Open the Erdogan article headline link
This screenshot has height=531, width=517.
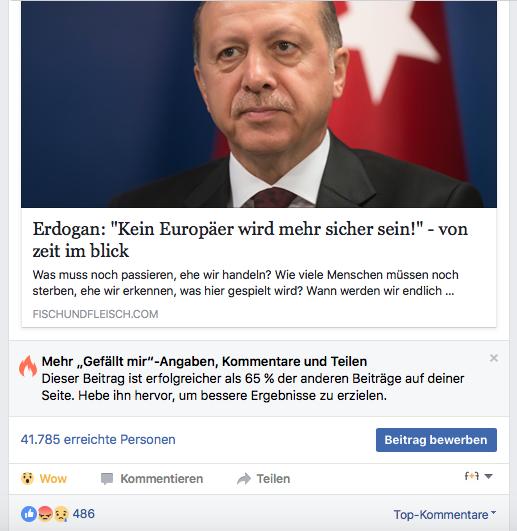click(x=250, y=240)
